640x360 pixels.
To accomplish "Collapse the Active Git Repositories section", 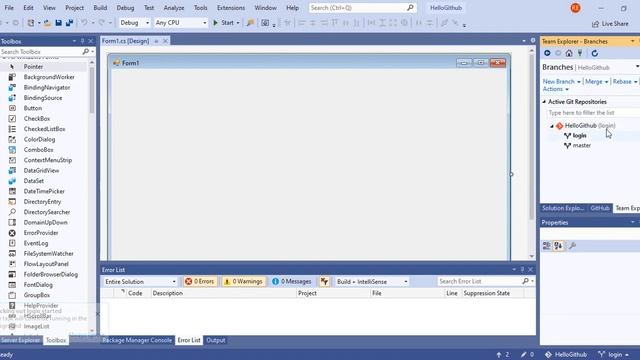I will [544, 102].
